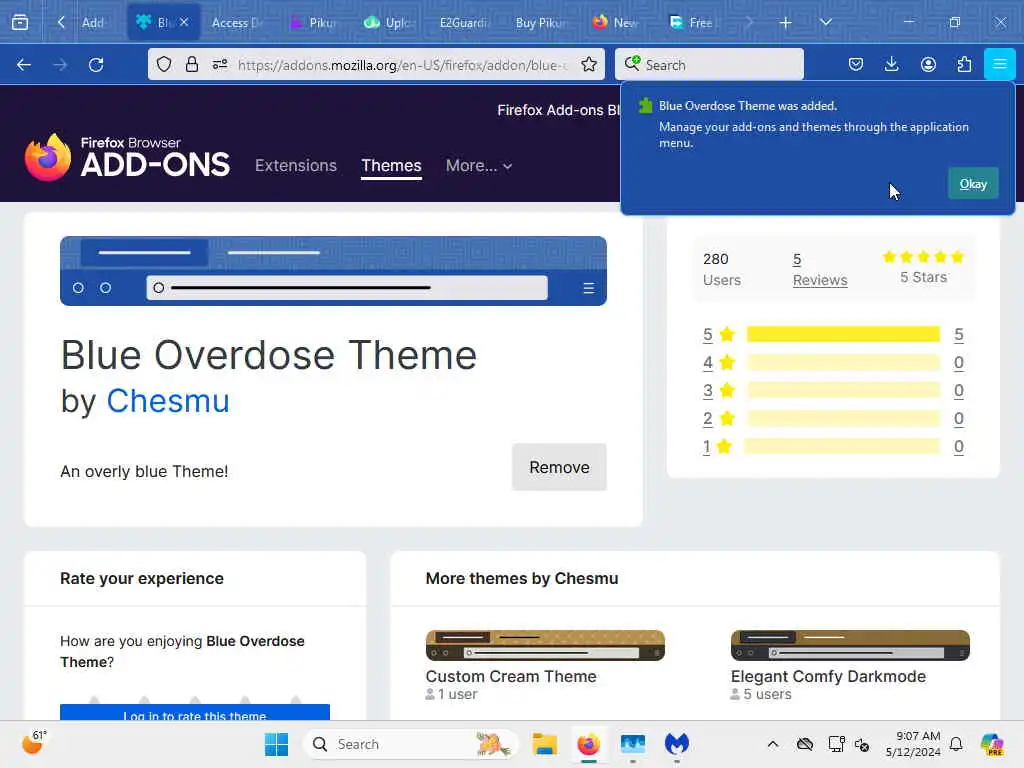Open the Pocket save icon
The image size is (1024, 768).
point(856,64)
